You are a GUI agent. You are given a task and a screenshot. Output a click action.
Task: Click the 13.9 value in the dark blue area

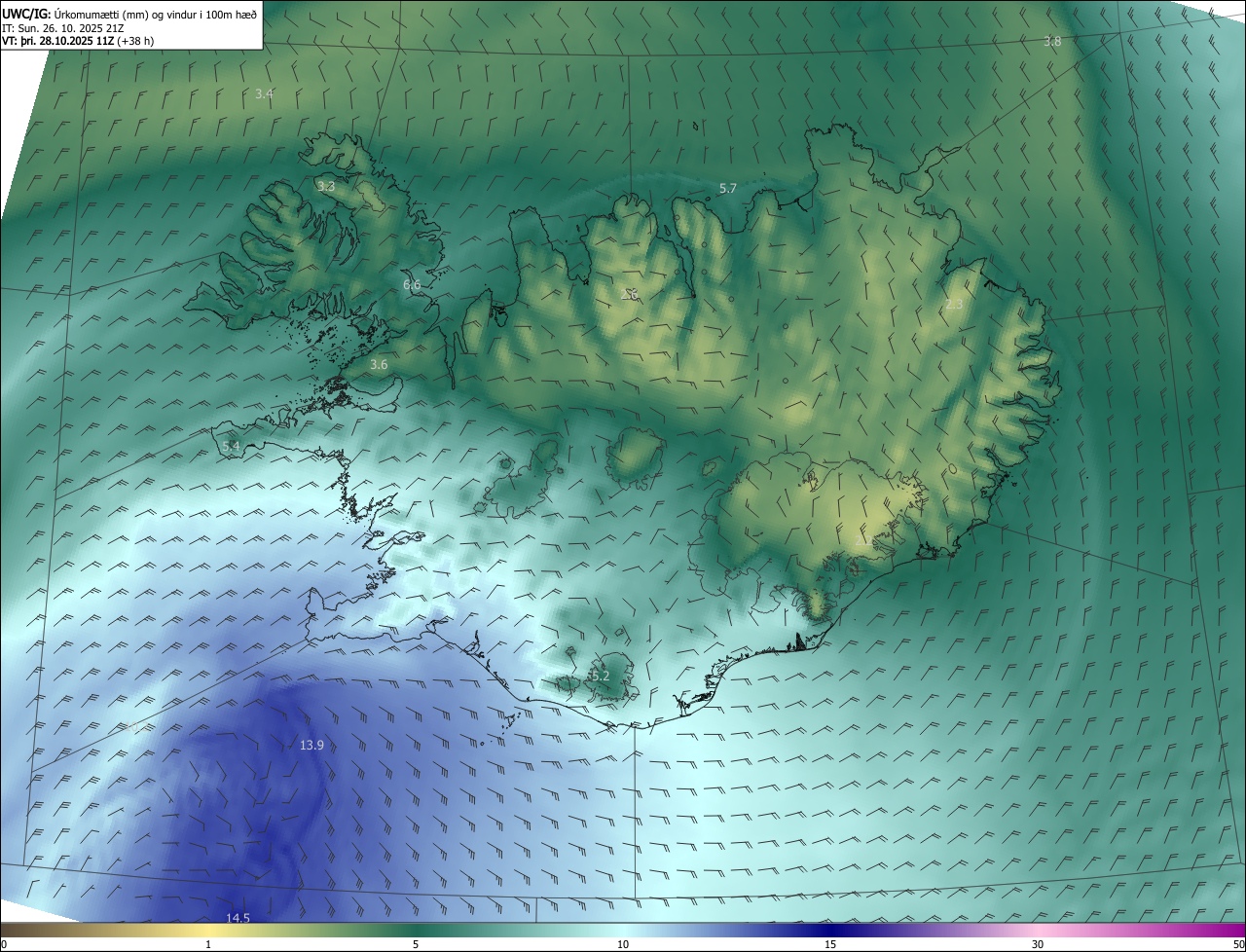pyautogui.click(x=311, y=745)
